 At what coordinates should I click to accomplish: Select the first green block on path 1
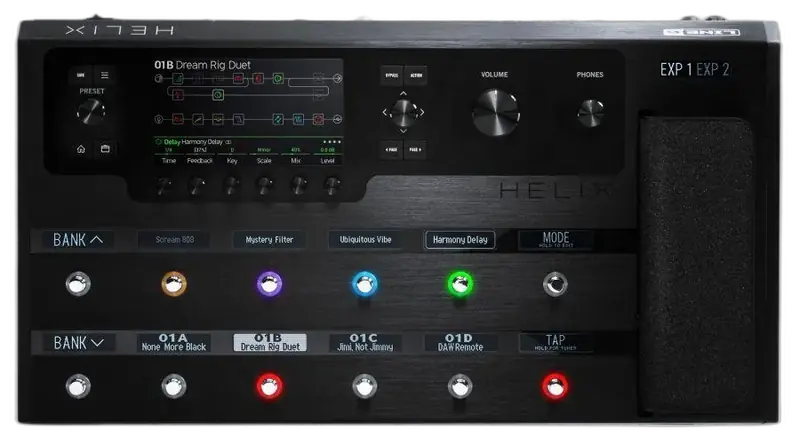point(178,78)
